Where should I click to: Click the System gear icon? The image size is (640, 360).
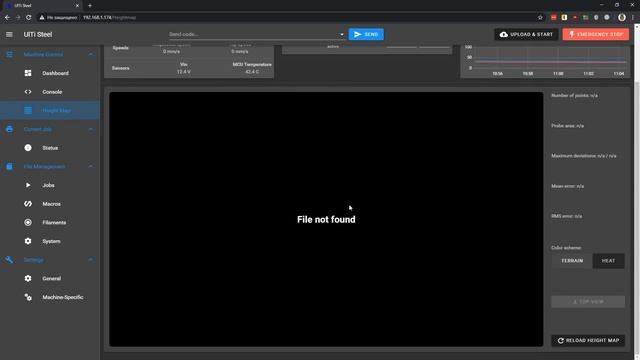(28, 241)
